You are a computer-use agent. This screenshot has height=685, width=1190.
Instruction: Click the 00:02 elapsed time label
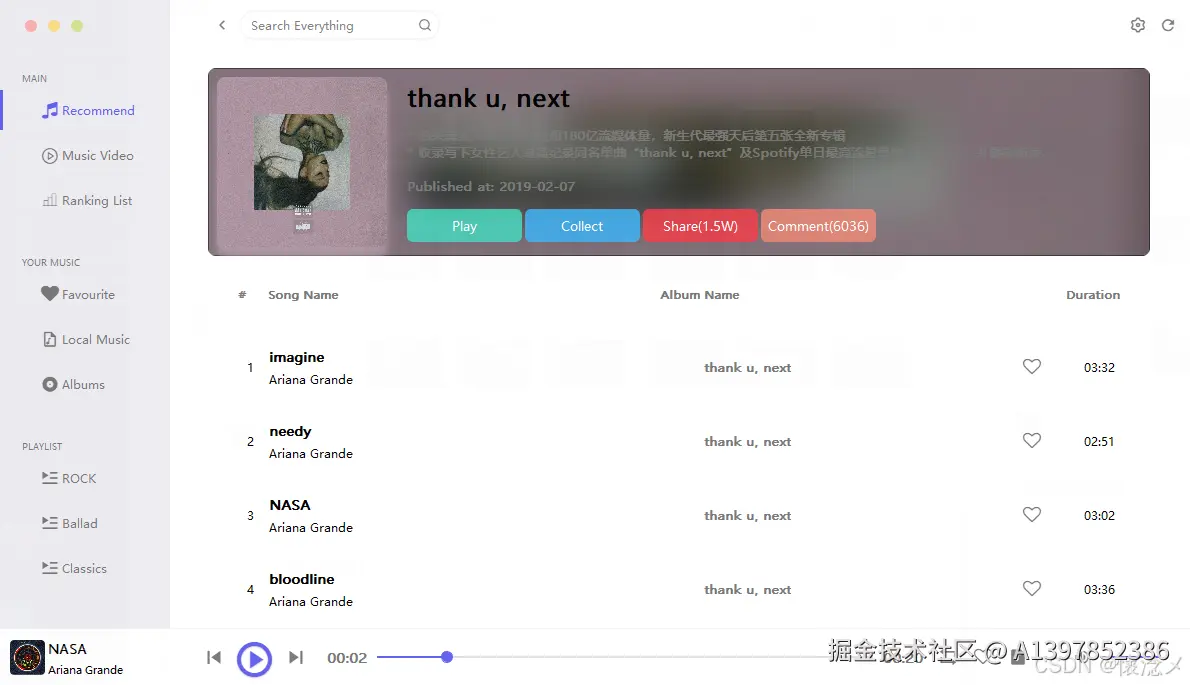347,658
